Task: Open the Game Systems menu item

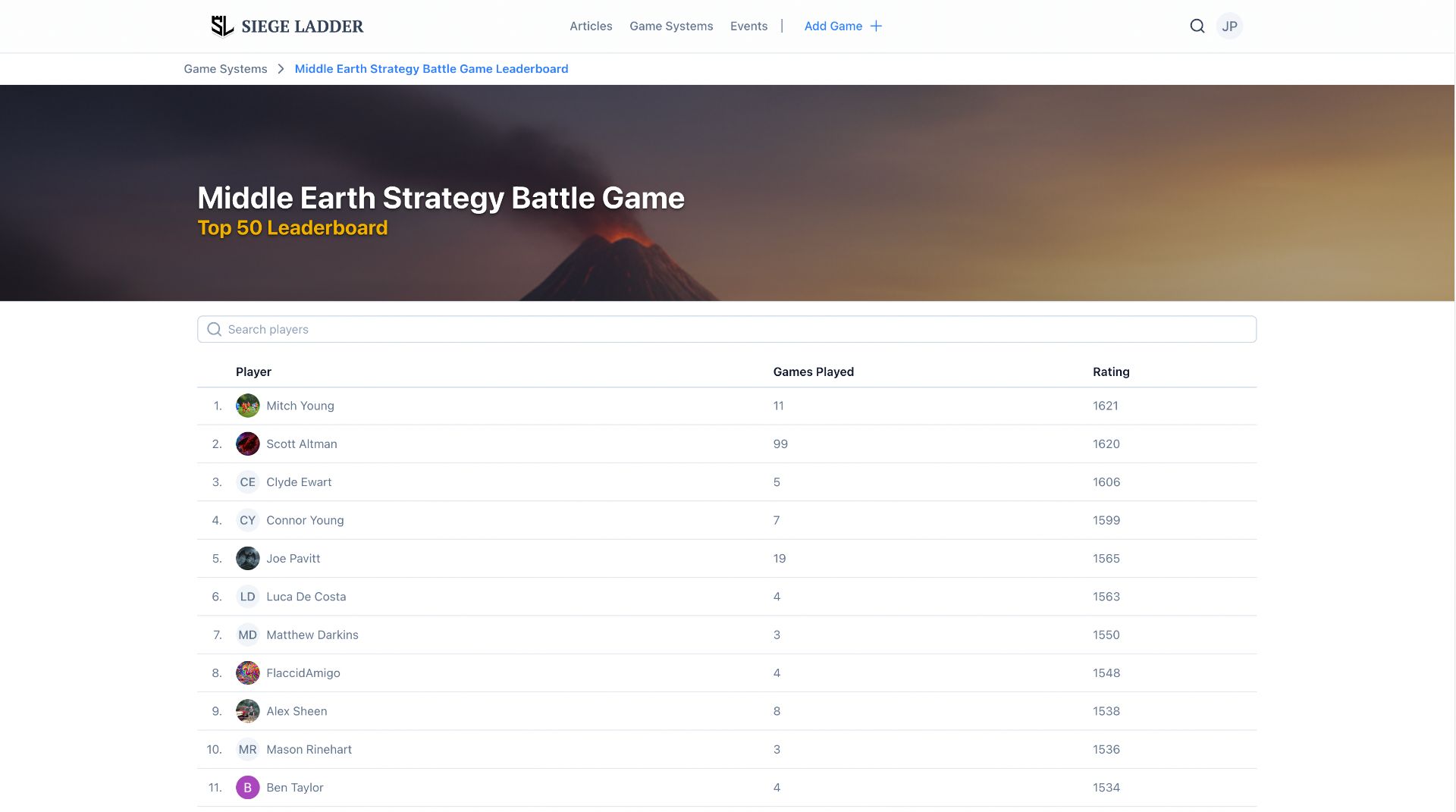Action: (x=670, y=26)
